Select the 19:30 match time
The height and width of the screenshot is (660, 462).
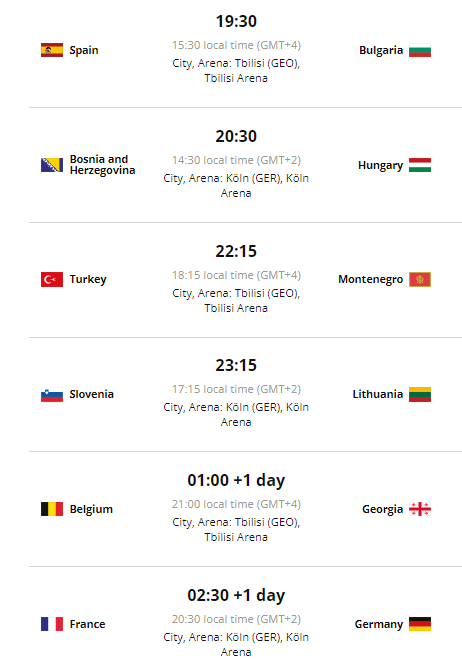click(236, 21)
